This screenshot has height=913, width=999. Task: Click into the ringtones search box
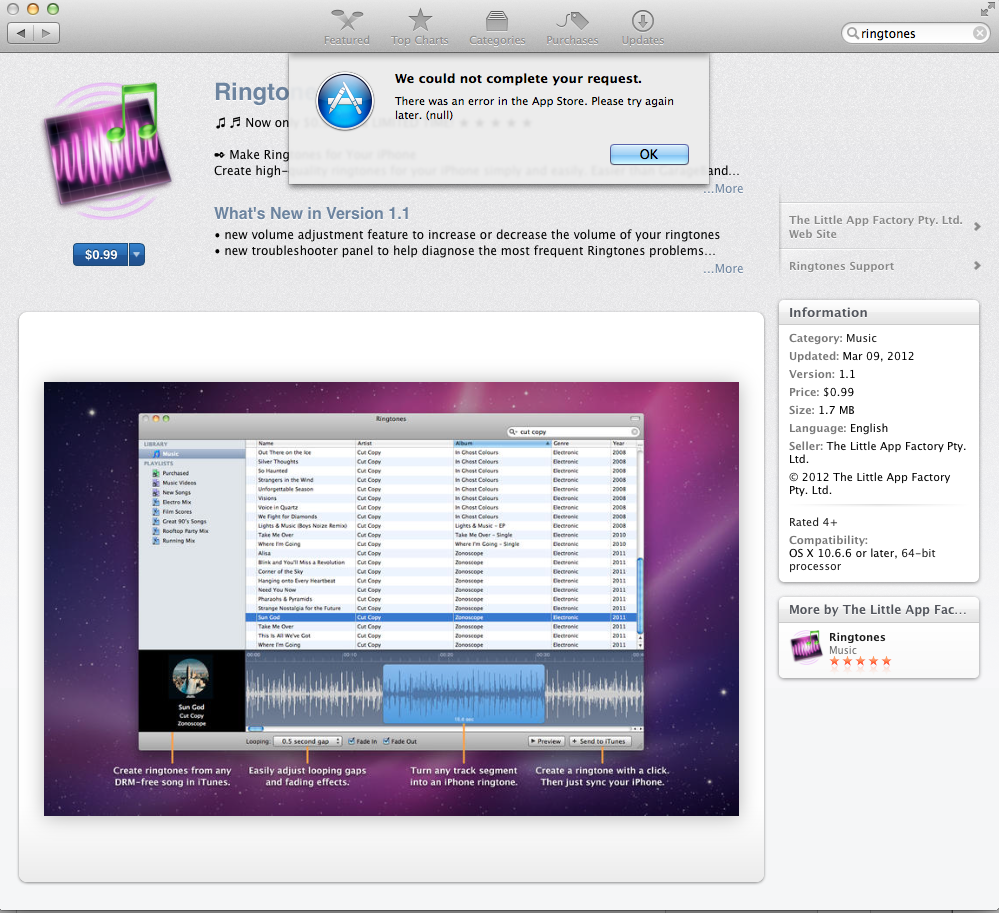point(915,33)
